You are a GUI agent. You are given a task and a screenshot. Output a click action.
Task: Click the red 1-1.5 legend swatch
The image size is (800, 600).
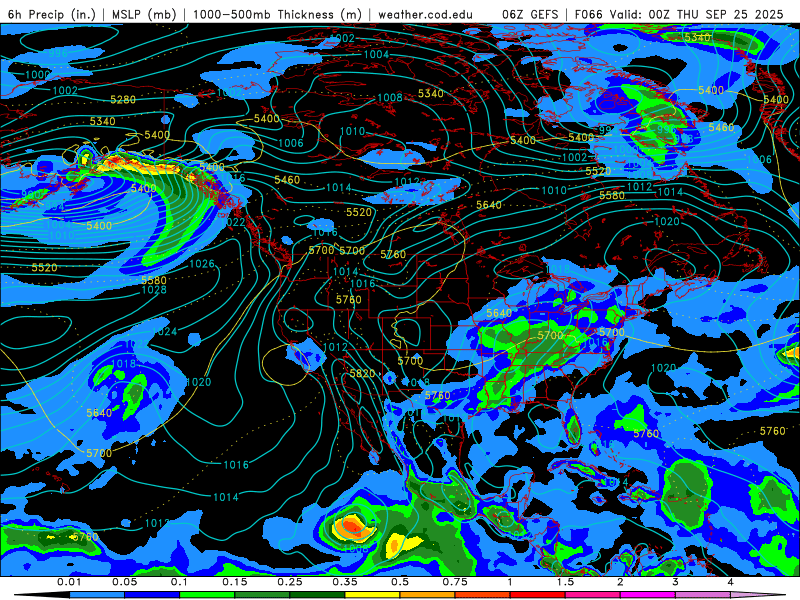click(x=538, y=595)
